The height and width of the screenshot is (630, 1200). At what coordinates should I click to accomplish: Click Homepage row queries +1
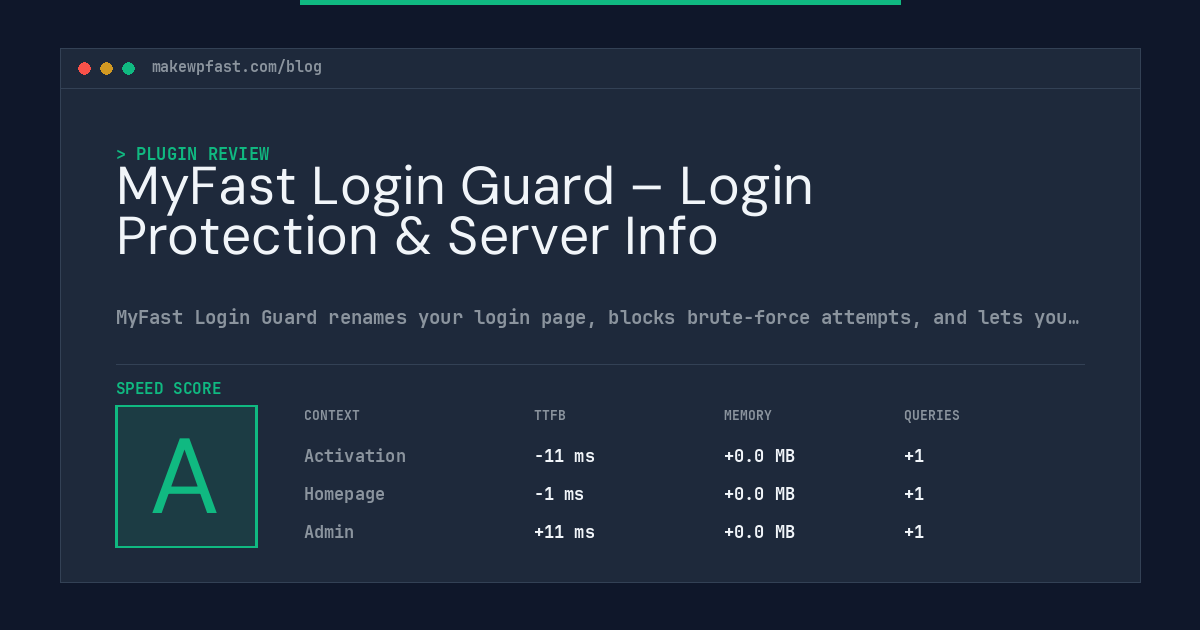coord(914,494)
